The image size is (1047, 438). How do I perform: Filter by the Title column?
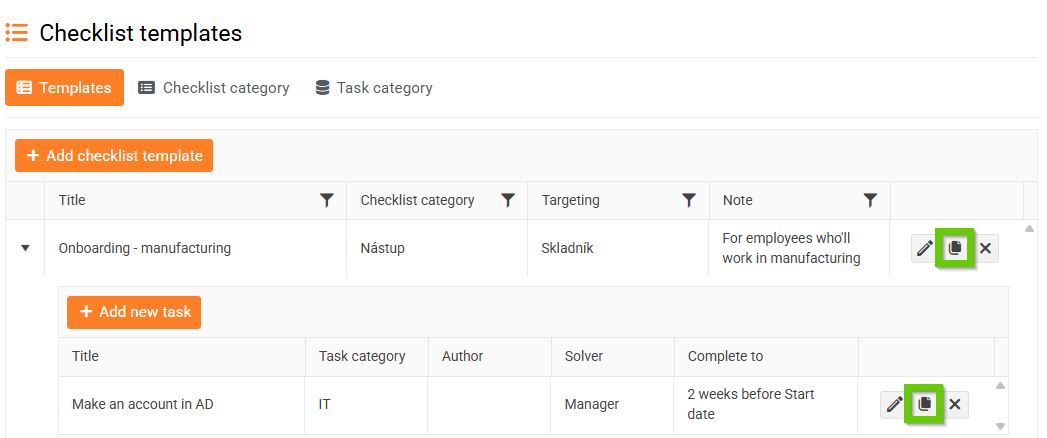coord(326,201)
